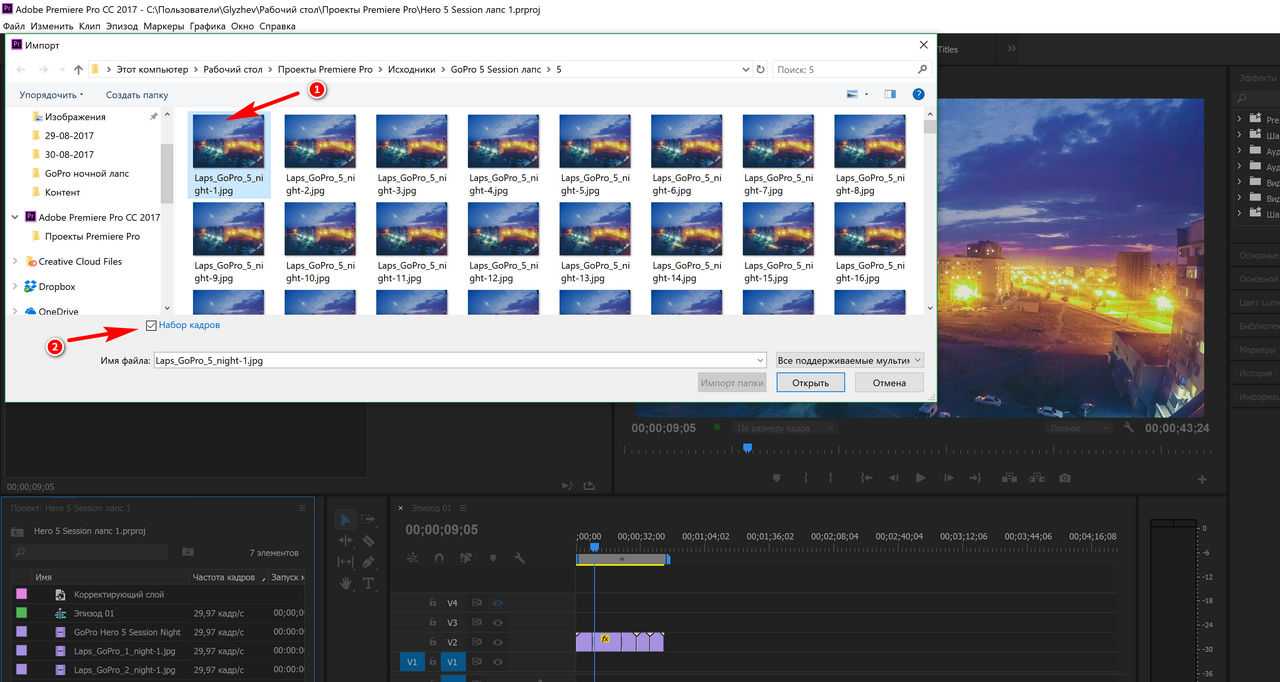1280x682 pixels.
Task: Open timeline settings wrench icon
Action: click(519, 558)
